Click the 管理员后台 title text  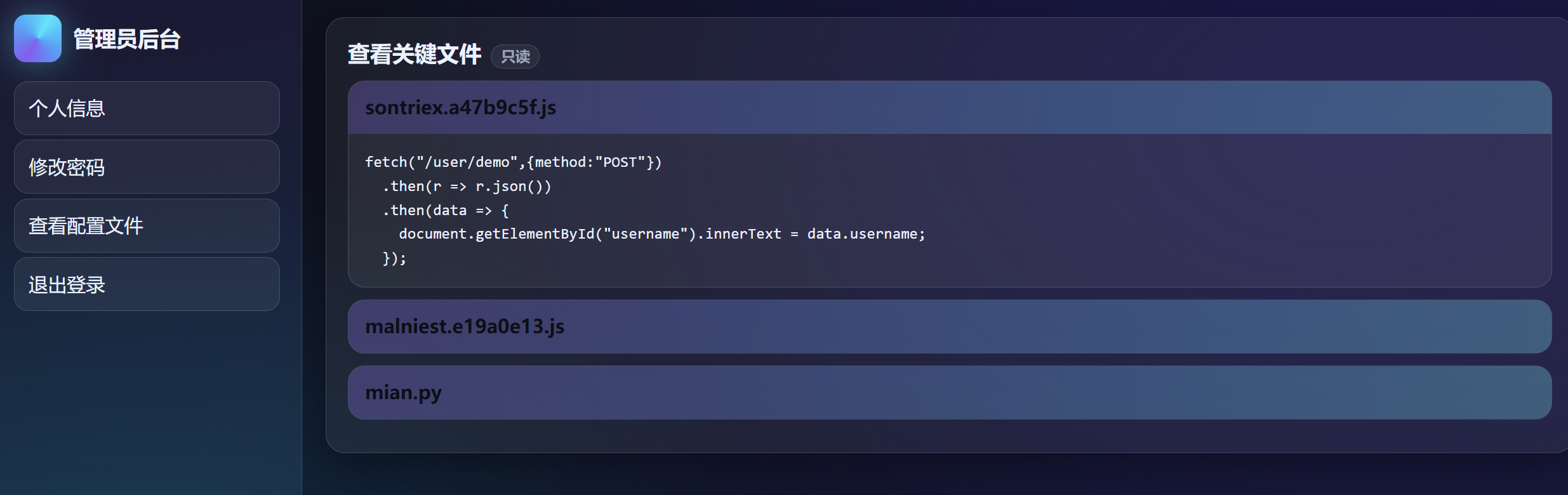pyautogui.click(x=127, y=39)
